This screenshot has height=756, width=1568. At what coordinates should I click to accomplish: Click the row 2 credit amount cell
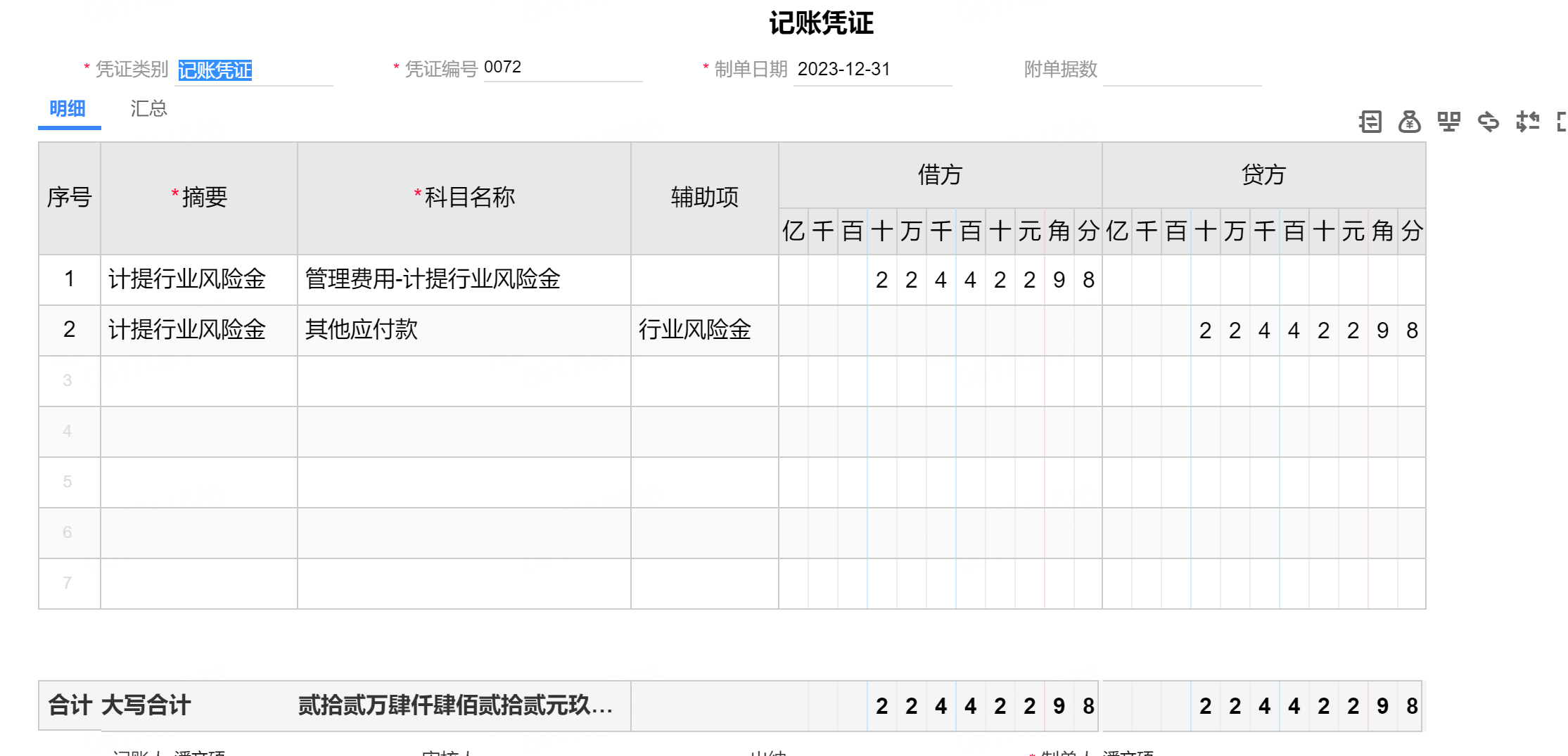(x=1263, y=330)
